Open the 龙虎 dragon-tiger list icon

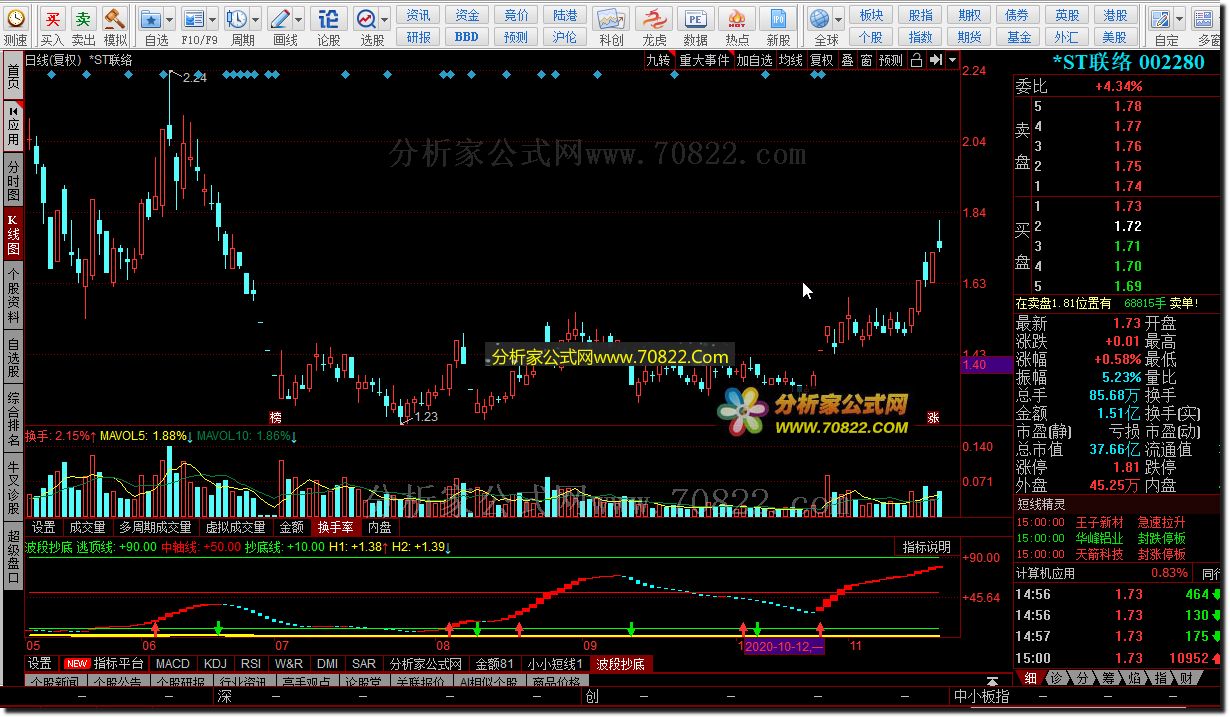pyautogui.click(x=654, y=18)
